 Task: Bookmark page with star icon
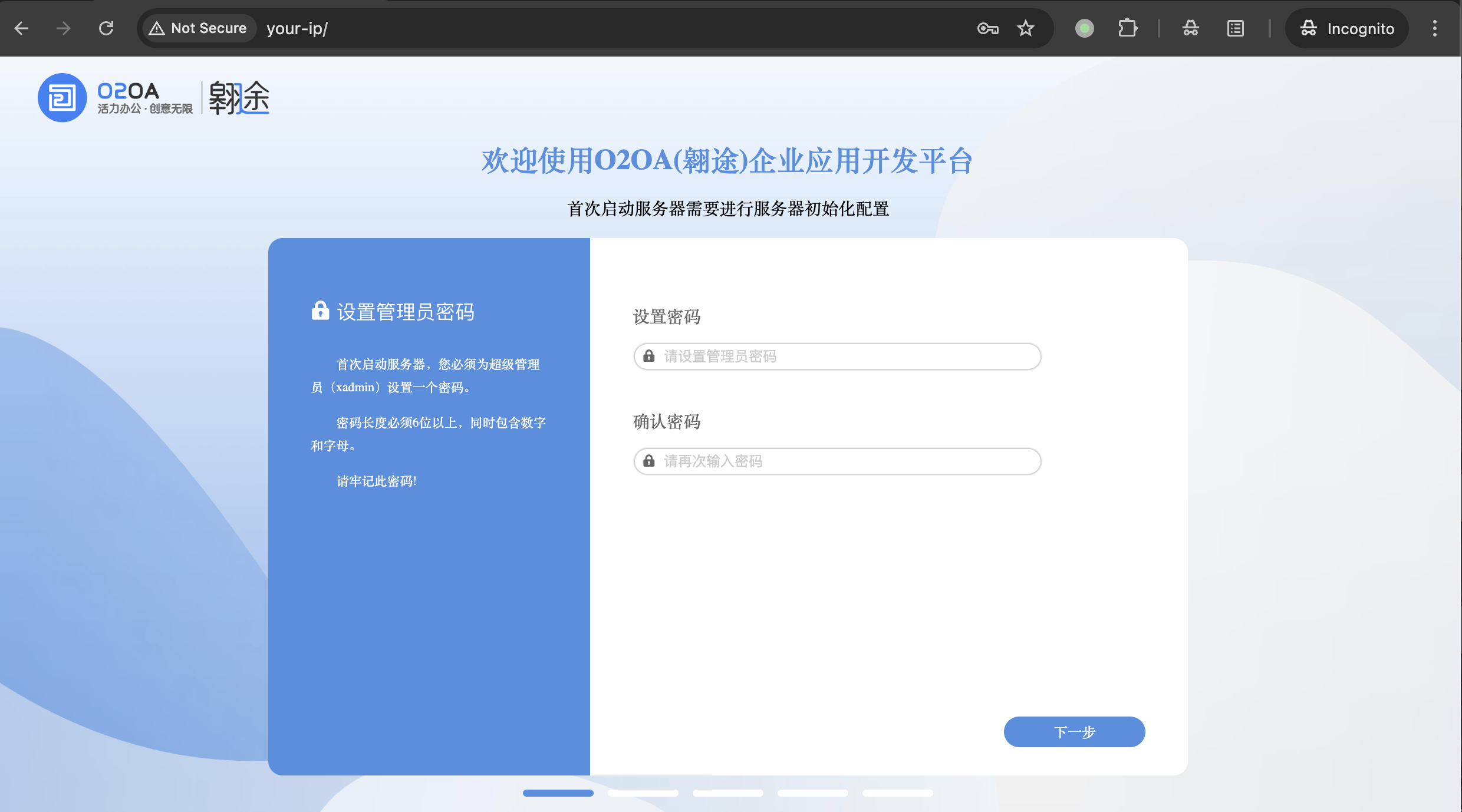coord(1026,28)
